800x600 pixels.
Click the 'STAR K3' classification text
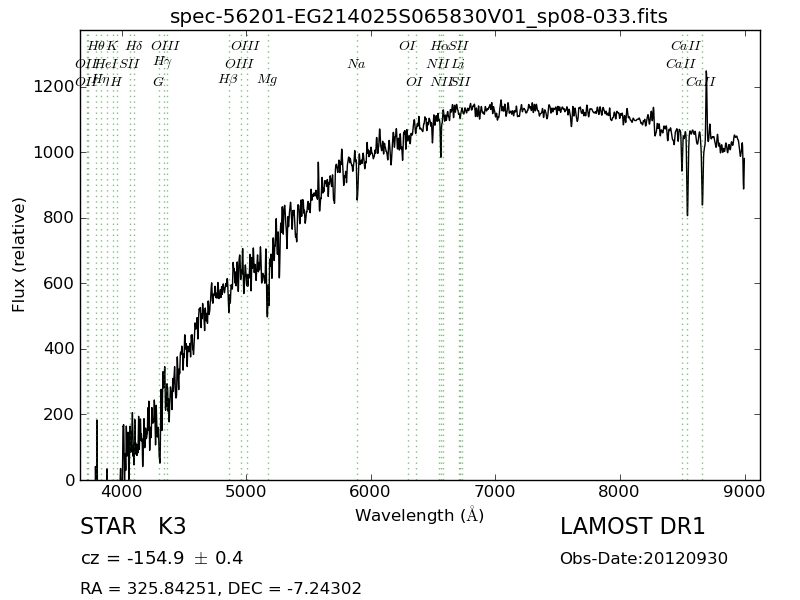click(133, 526)
